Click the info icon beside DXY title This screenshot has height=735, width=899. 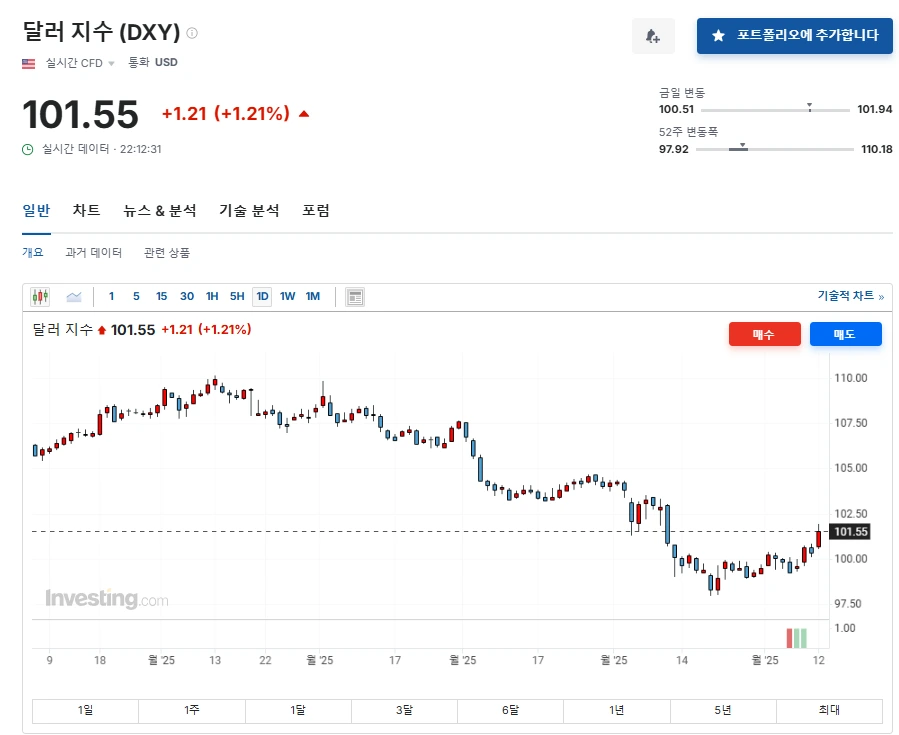pyautogui.click(x=192, y=33)
